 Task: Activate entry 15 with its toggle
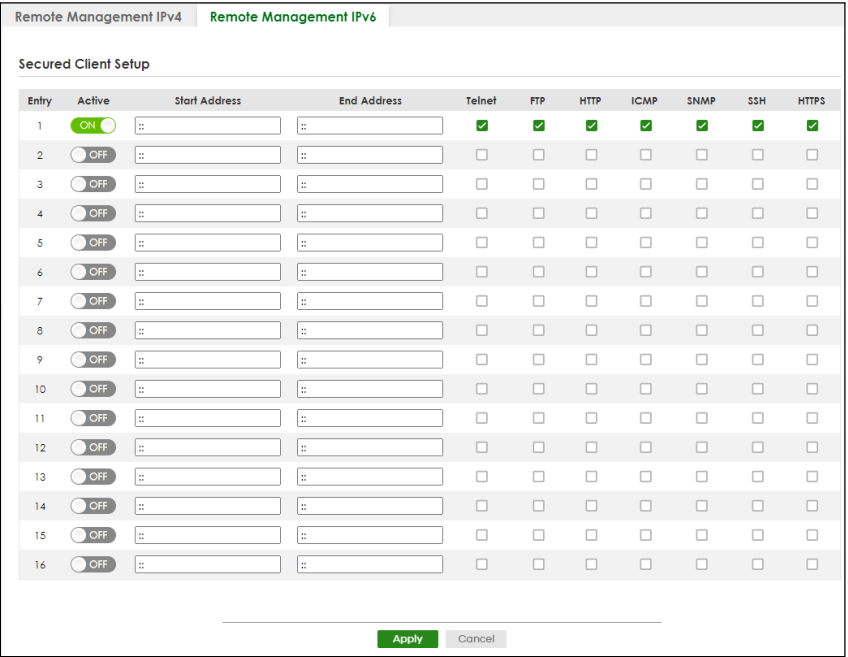[x=93, y=535]
